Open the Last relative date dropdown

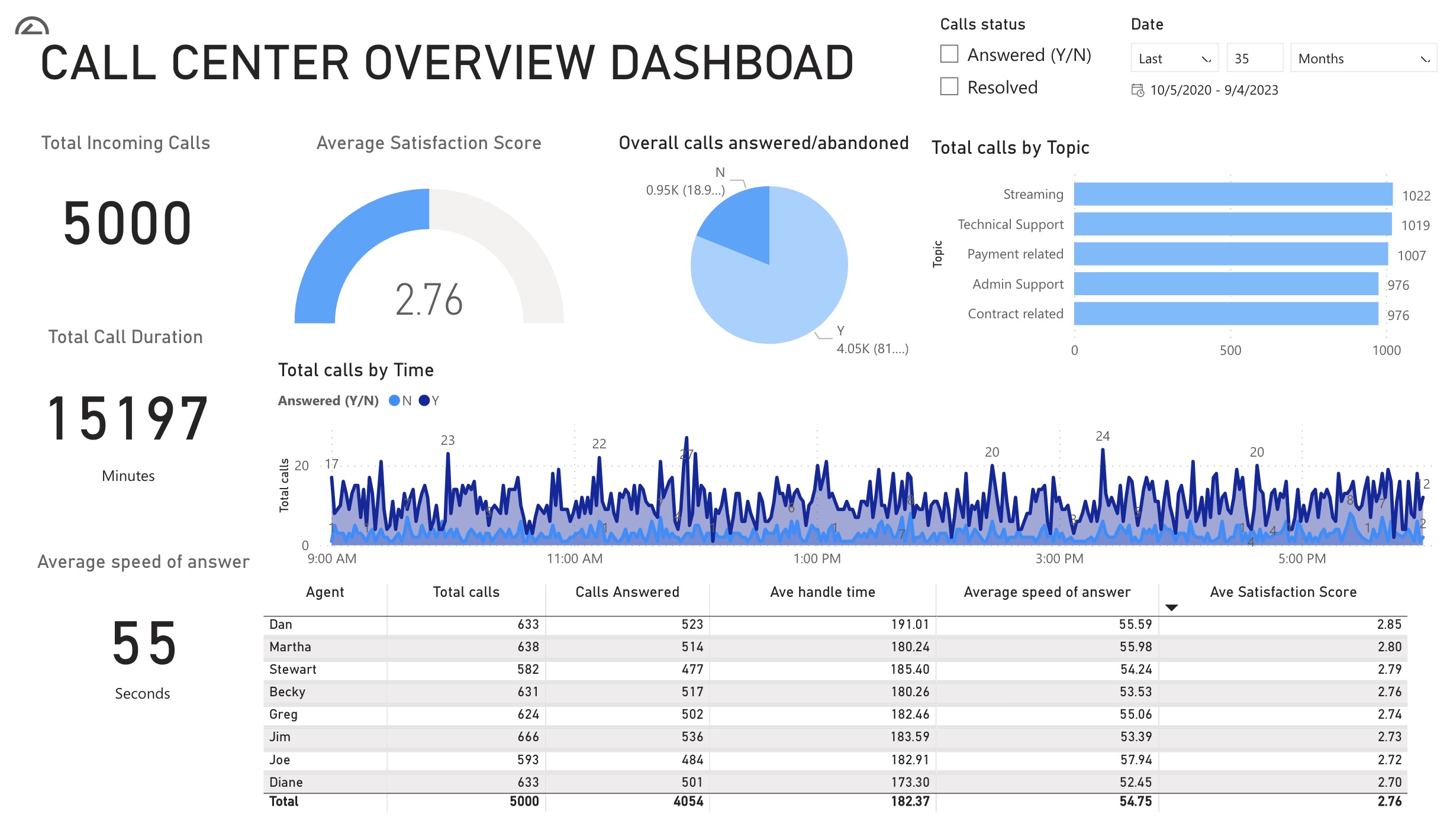1174,59
